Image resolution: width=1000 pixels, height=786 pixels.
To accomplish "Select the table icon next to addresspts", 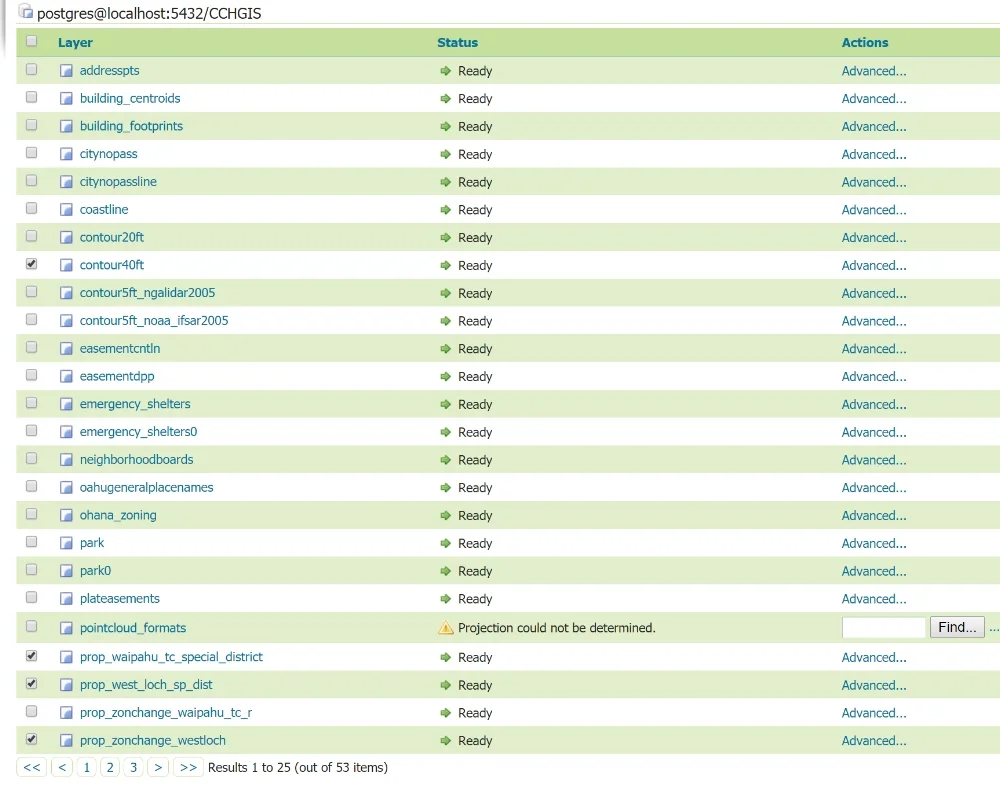I will pyautogui.click(x=66, y=70).
